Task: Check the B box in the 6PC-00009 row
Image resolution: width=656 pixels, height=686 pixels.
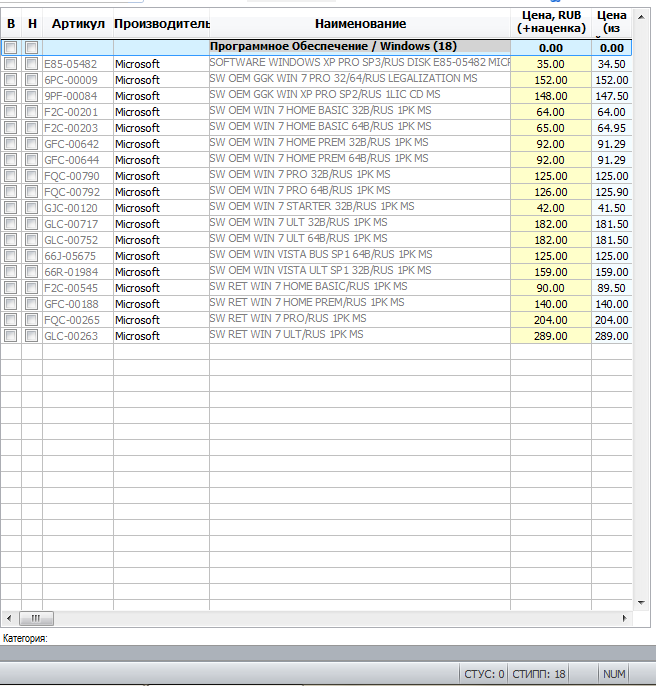Action: point(11,80)
